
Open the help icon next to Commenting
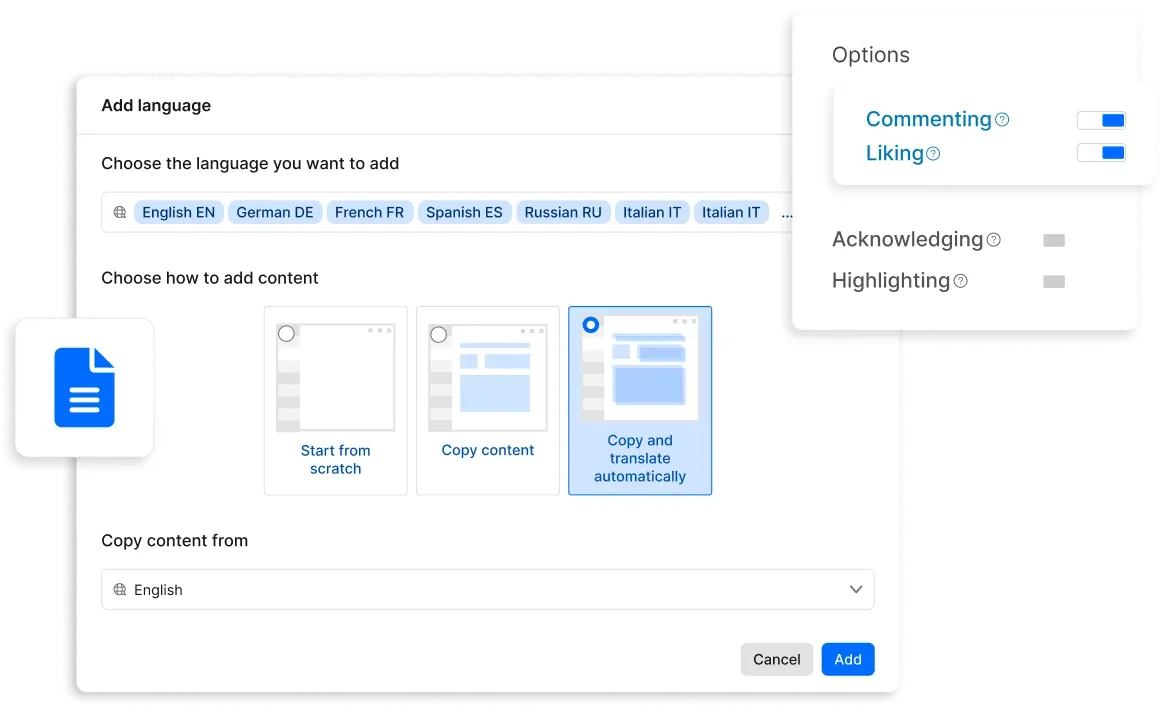tap(1003, 119)
